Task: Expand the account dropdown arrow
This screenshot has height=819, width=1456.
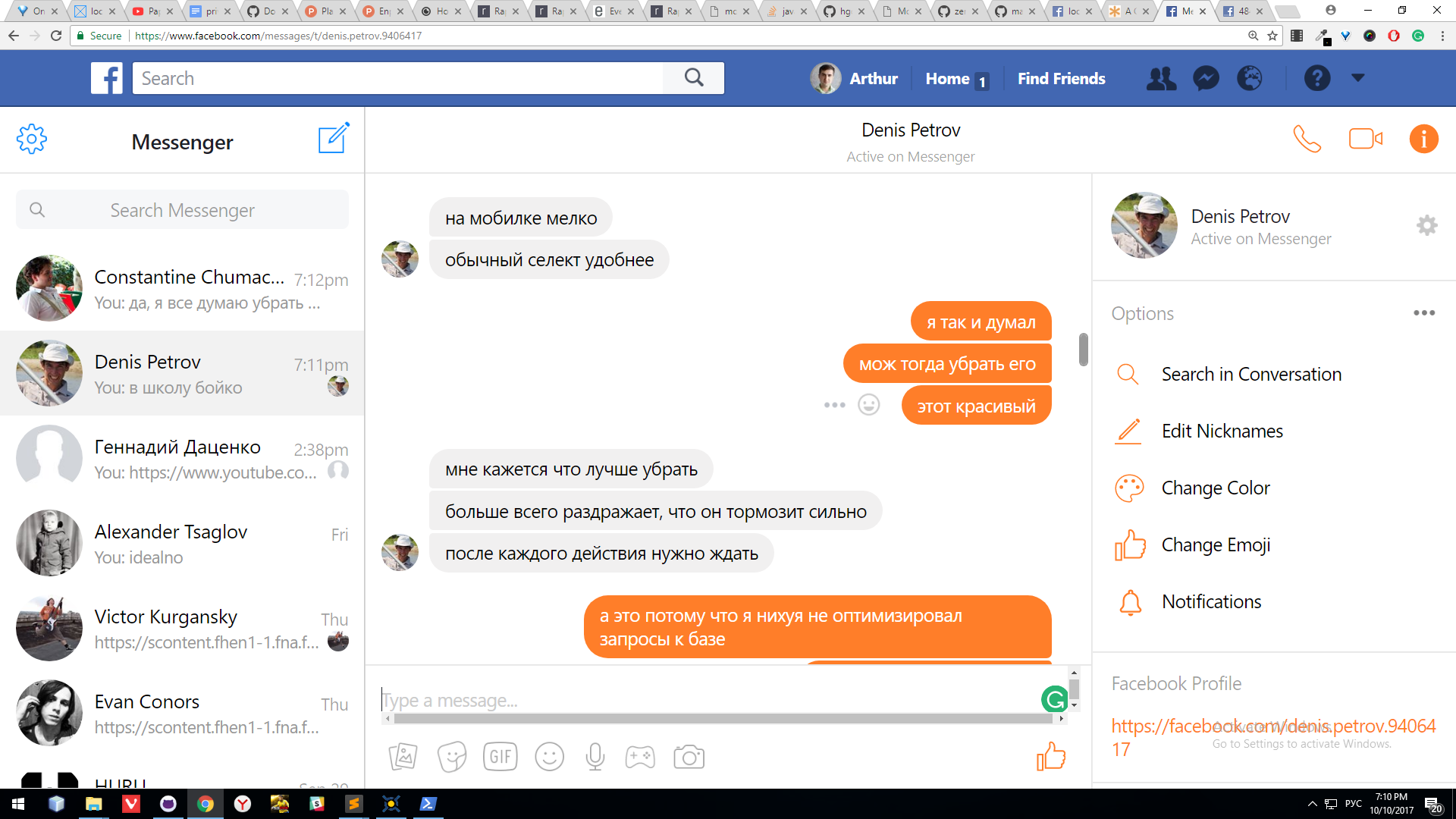Action: pos(1358,77)
